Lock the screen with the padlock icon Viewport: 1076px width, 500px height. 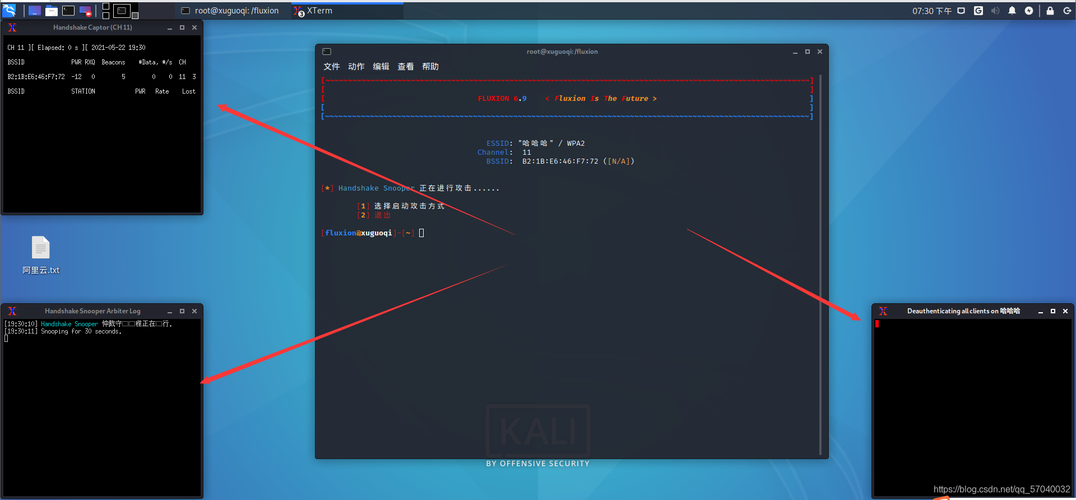coord(1050,10)
